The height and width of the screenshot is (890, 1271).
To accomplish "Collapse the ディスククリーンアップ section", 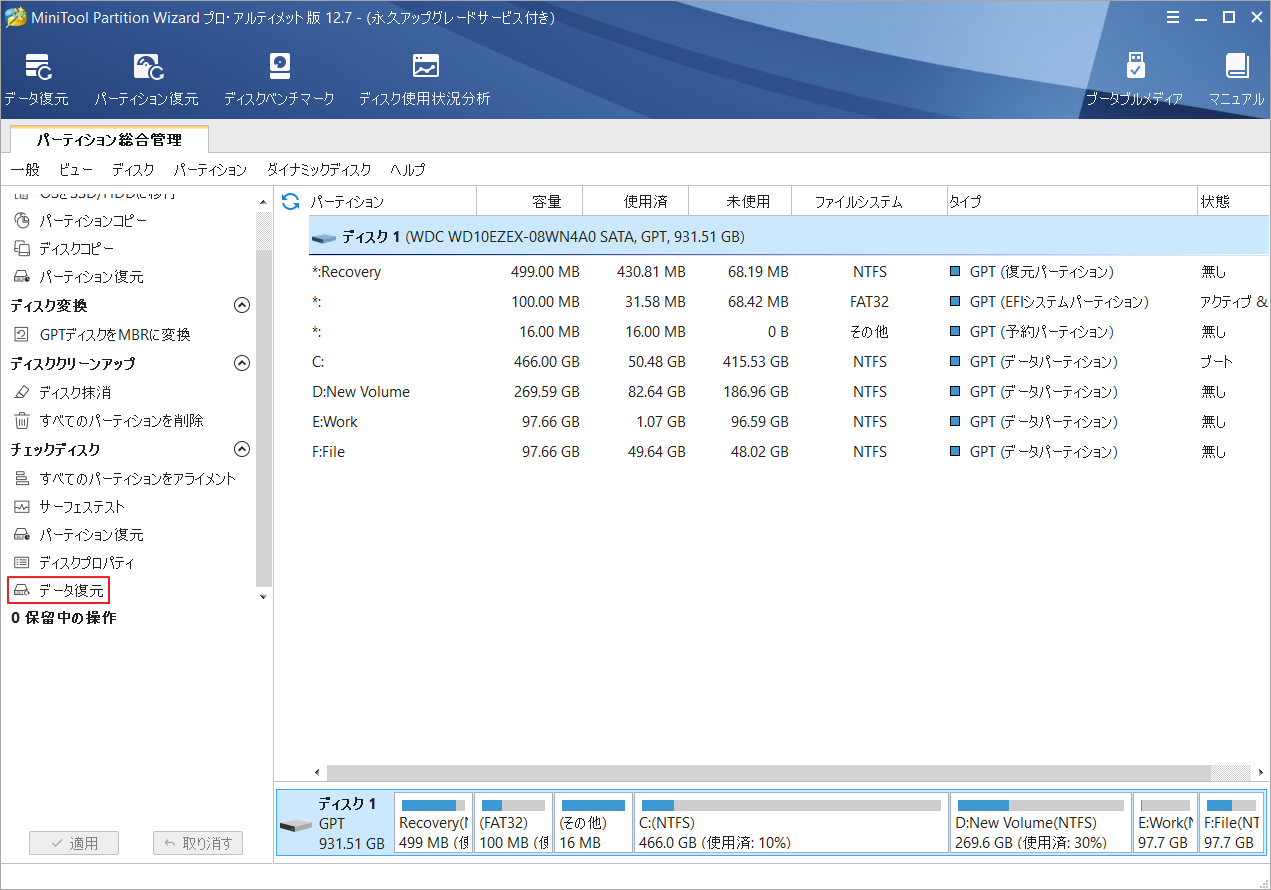I will coord(241,364).
